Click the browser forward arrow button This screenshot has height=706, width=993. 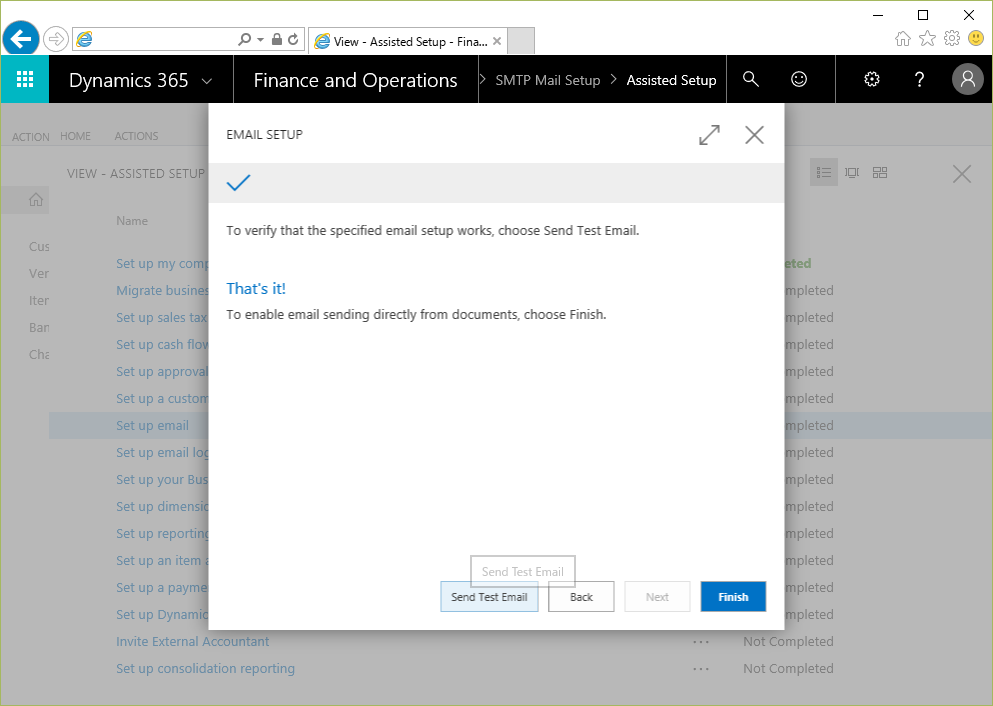[x=56, y=39]
